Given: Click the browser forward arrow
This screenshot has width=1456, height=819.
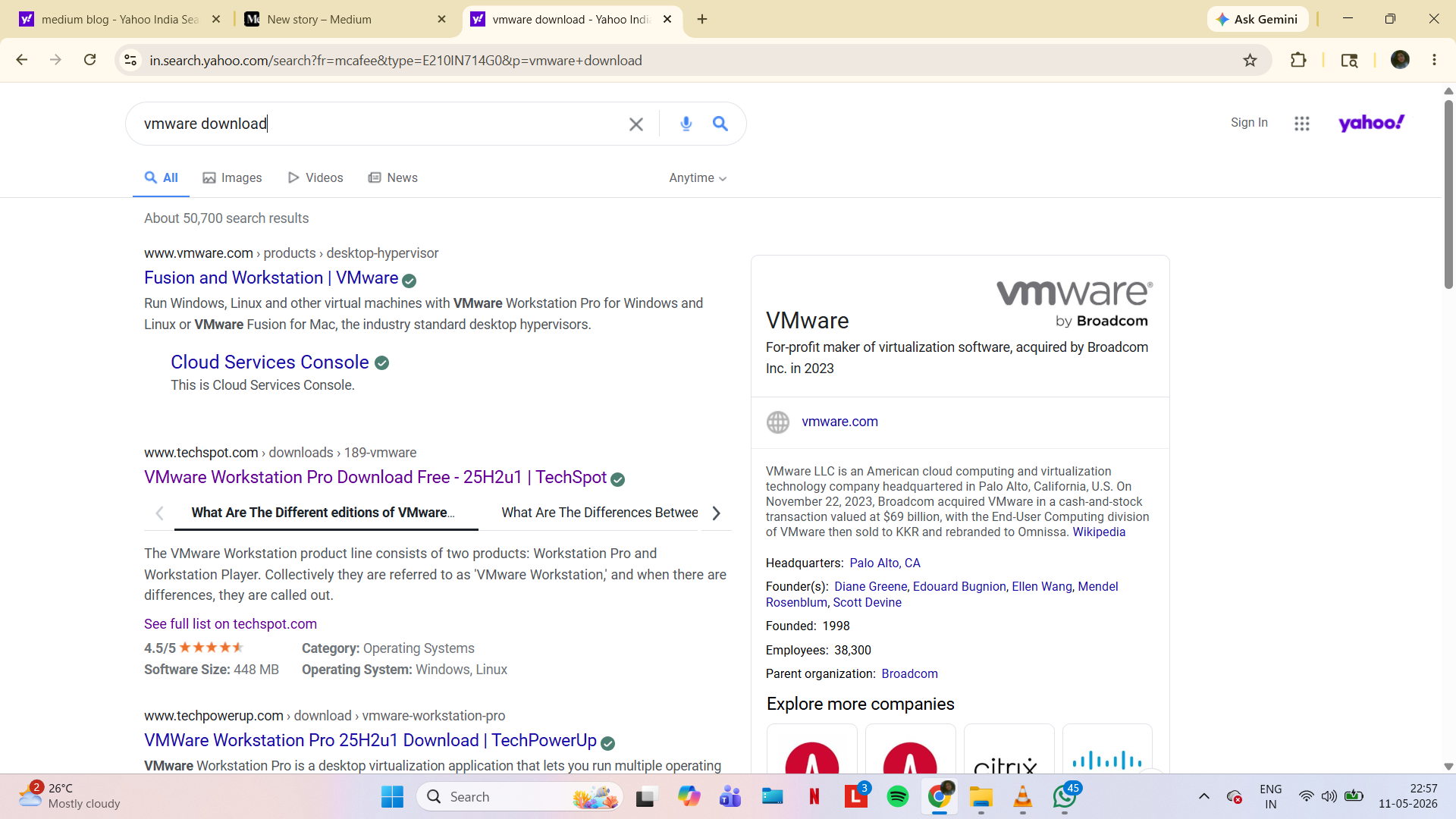Looking at the screenshot, I should (x=55, y=60).
